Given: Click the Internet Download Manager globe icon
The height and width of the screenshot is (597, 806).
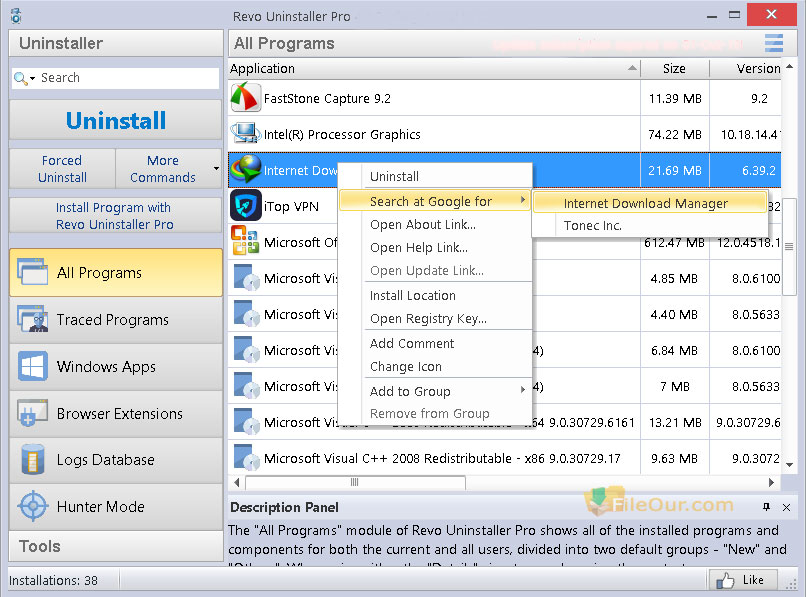Looking at the screenshot, I should tap(246, 169).
